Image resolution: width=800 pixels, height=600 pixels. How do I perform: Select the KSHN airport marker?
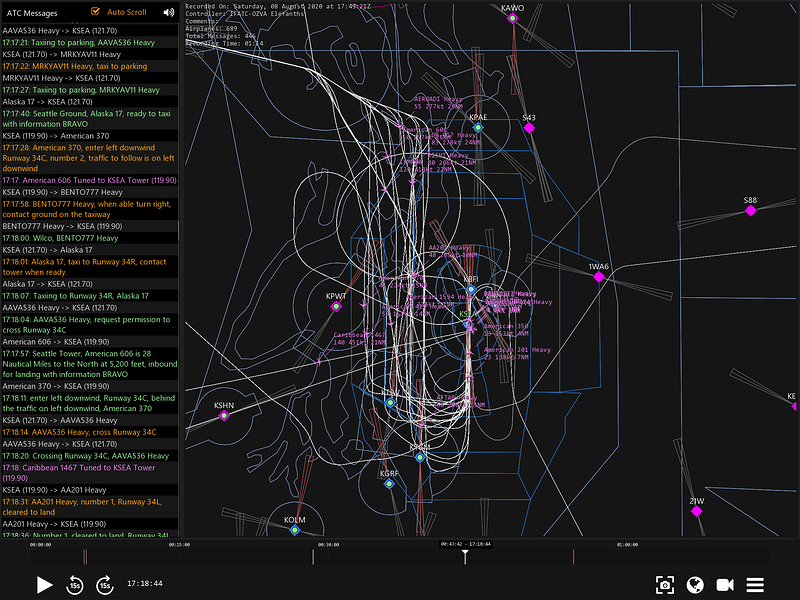point(223,416)
